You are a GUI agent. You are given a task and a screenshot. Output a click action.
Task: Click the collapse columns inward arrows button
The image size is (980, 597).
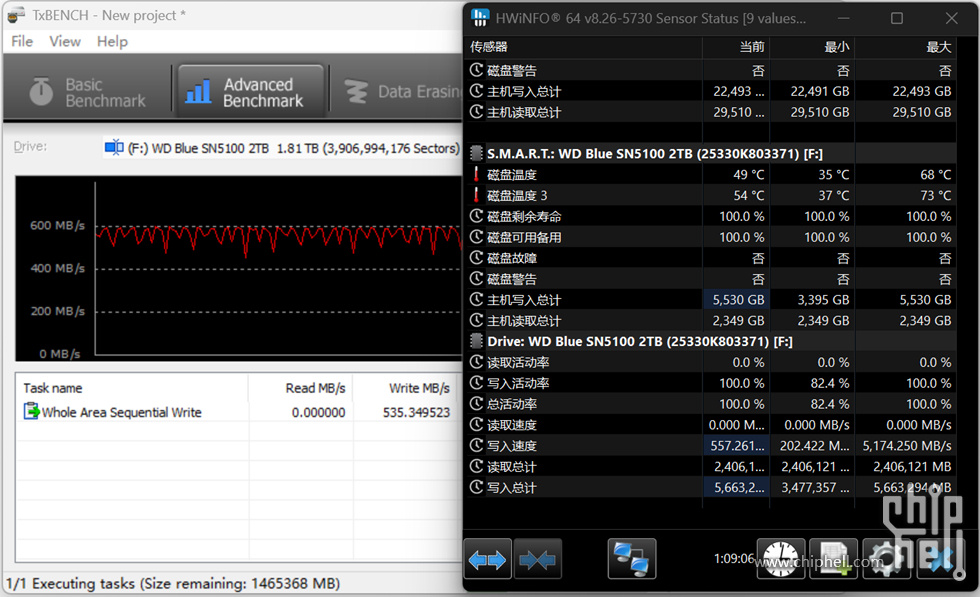coord(537,559)
